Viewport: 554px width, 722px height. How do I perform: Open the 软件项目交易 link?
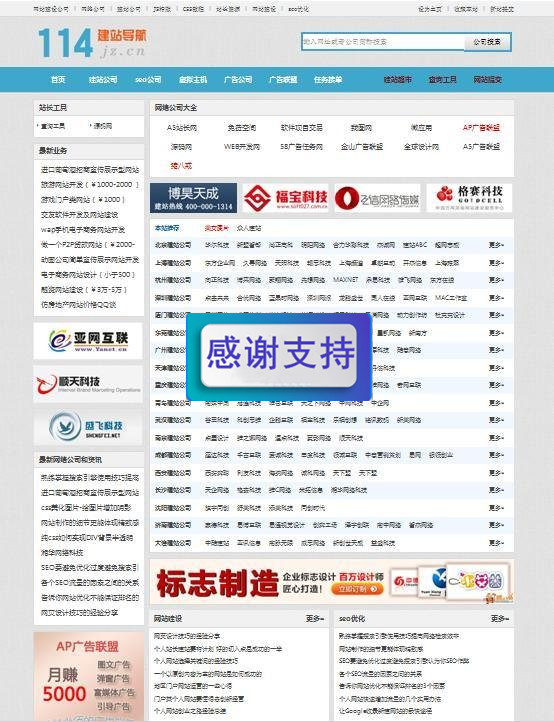click(302, 128)
